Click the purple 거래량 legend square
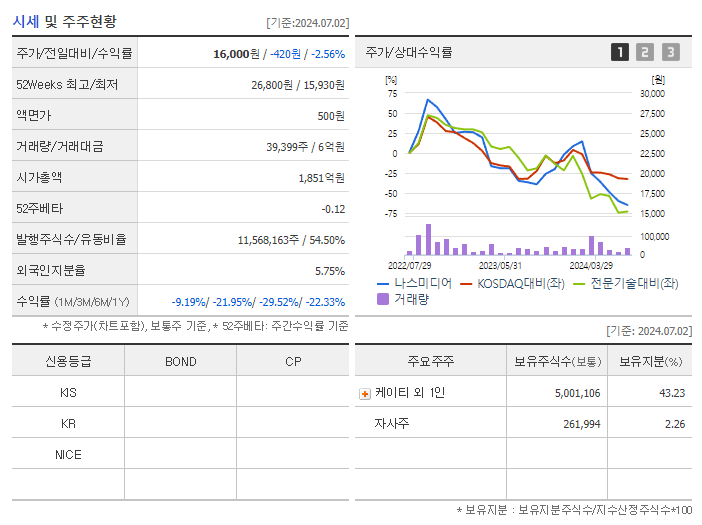The height and width of the screenshot is (525, 702). point(383,299)
